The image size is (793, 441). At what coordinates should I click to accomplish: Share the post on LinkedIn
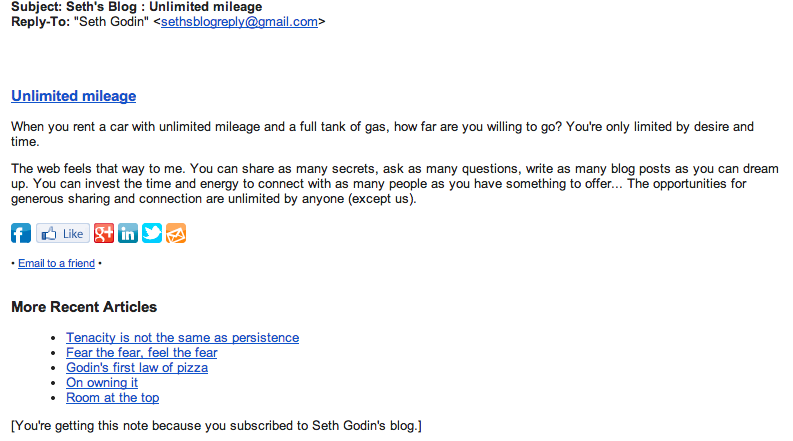tap(128, 233)
